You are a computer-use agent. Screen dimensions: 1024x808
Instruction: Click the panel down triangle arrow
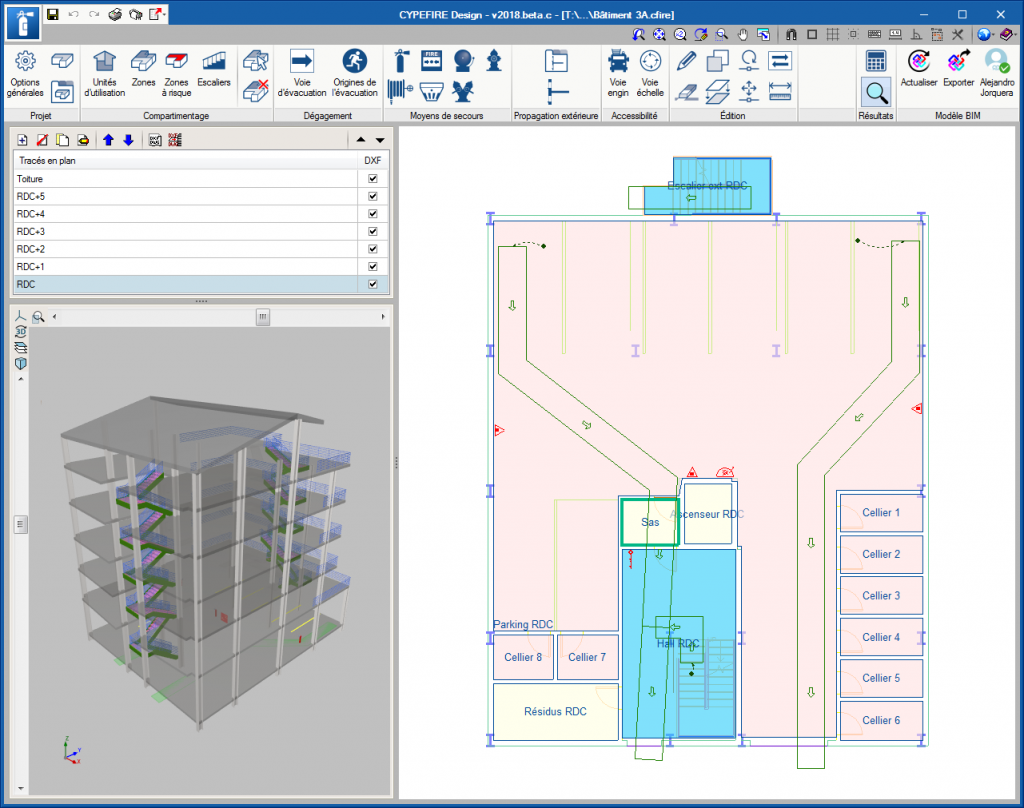click(x=379, y=140)
